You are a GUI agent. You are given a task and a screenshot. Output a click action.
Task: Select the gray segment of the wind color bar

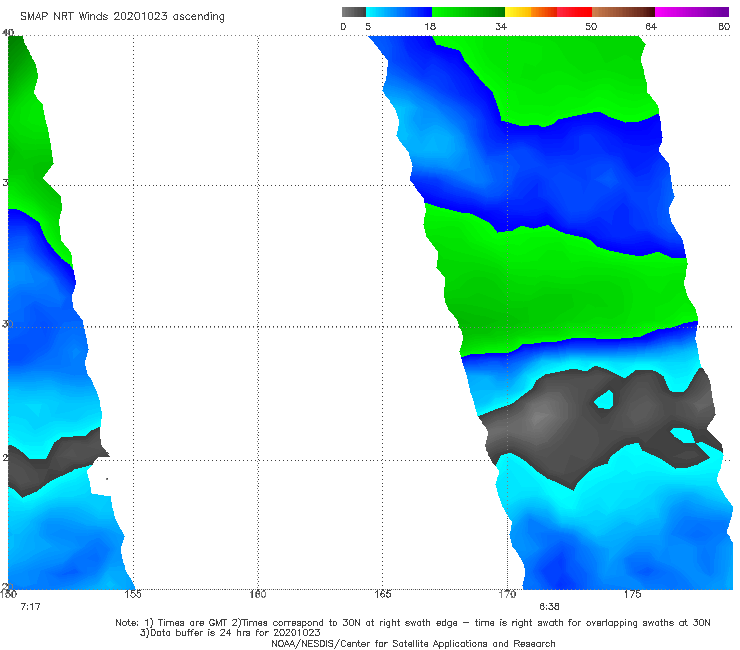pyautogui.click(x=354, y=12)
